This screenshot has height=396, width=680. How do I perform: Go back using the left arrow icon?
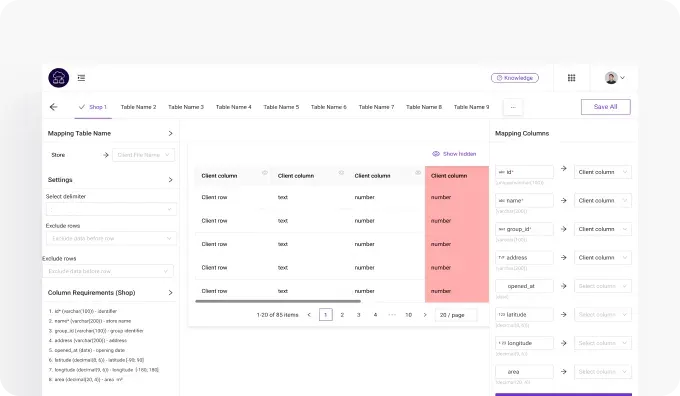(53, 107)
